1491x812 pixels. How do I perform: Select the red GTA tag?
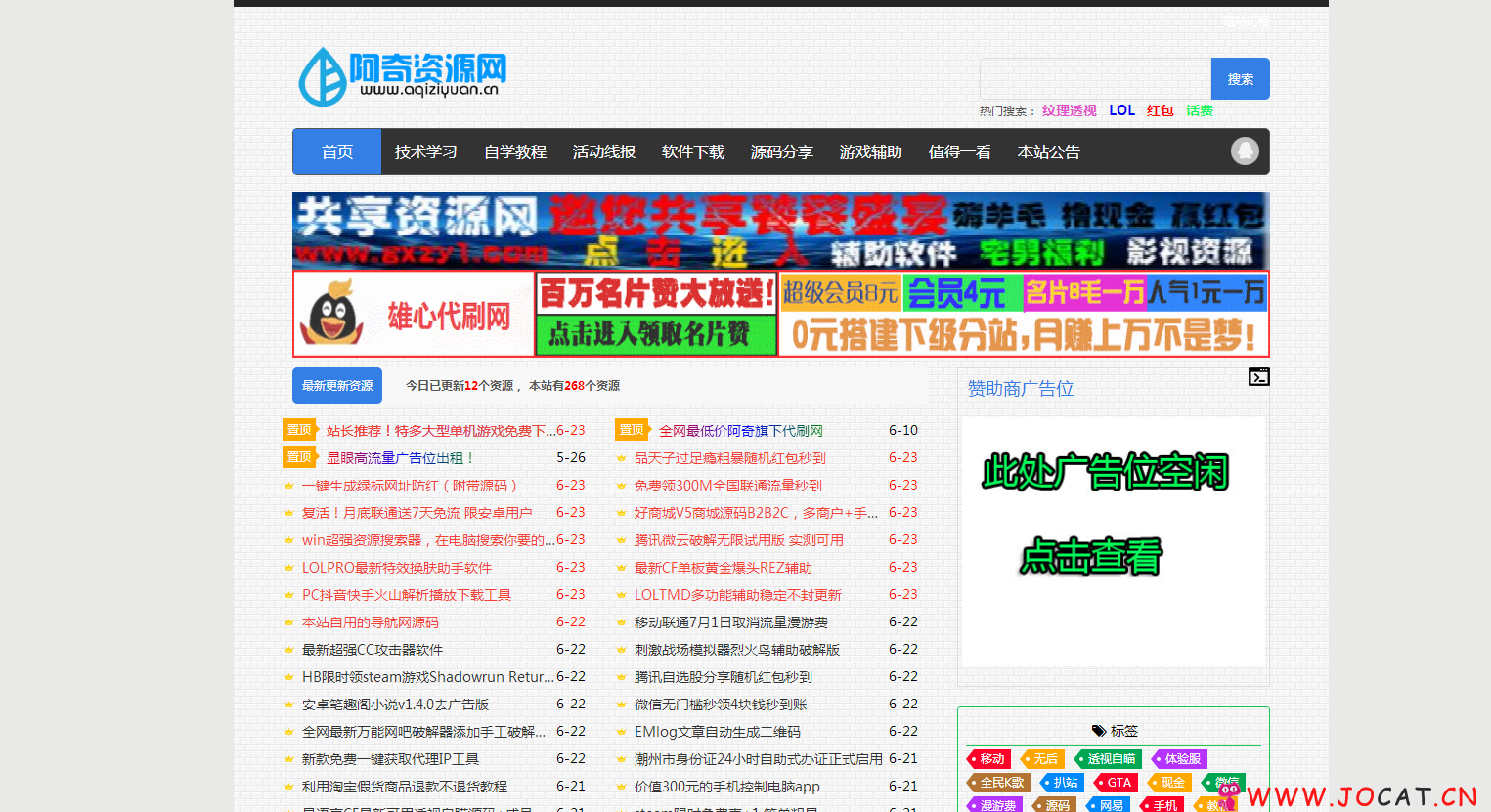(1116, 783)
